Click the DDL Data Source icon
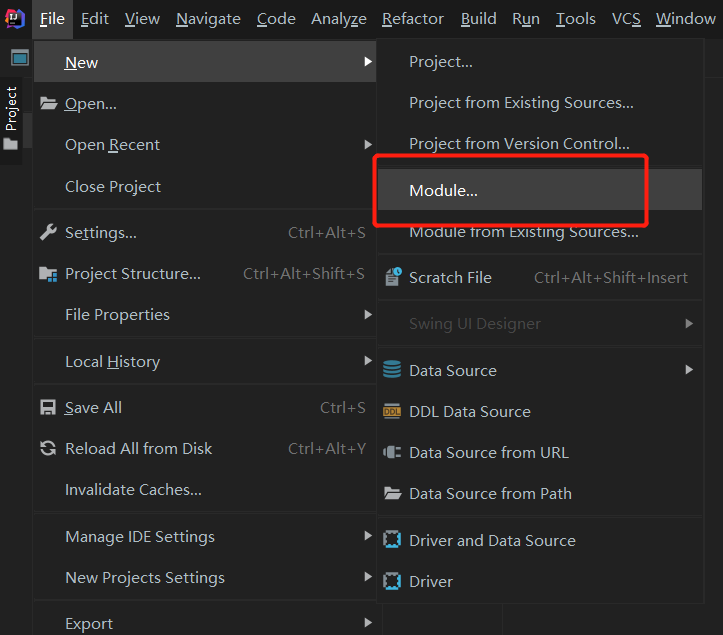 point(392,412)
